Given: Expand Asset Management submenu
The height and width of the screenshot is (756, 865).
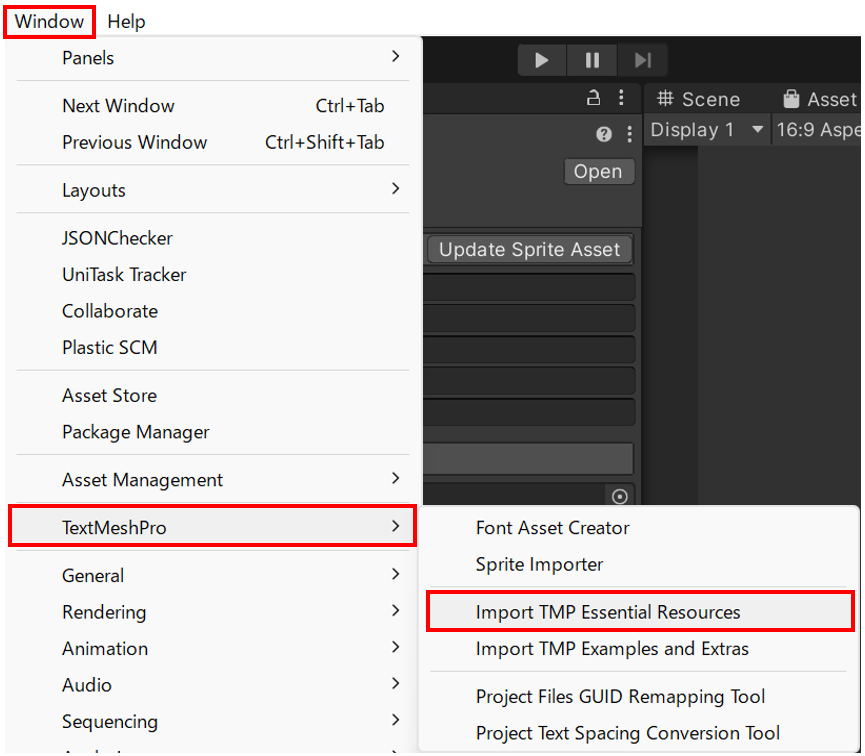Looking at the screenshot, I should (212, 480).
